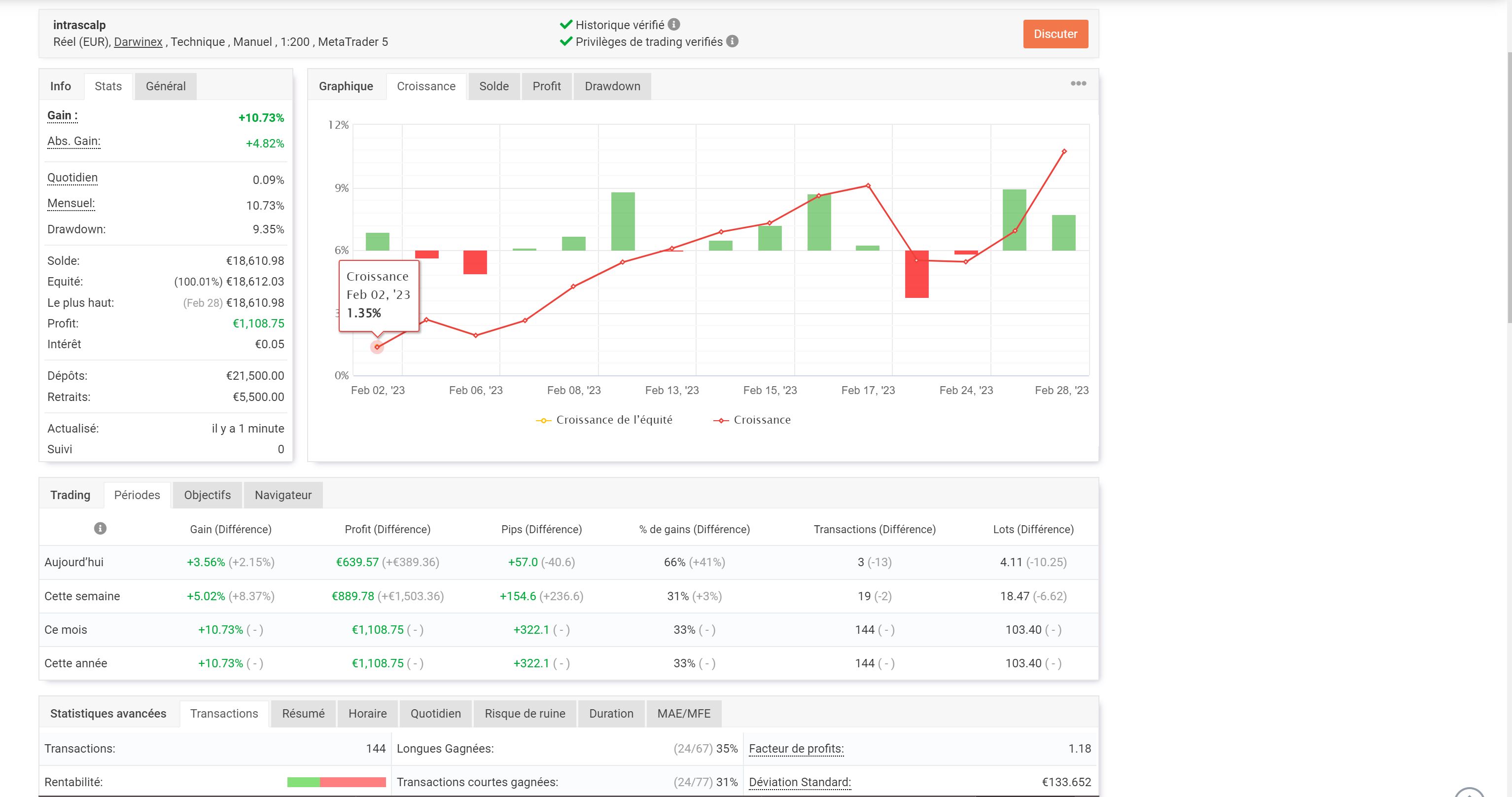Click the Facteur de profits label
This screenshot has width=1512, height=797.
coord(796,749)
